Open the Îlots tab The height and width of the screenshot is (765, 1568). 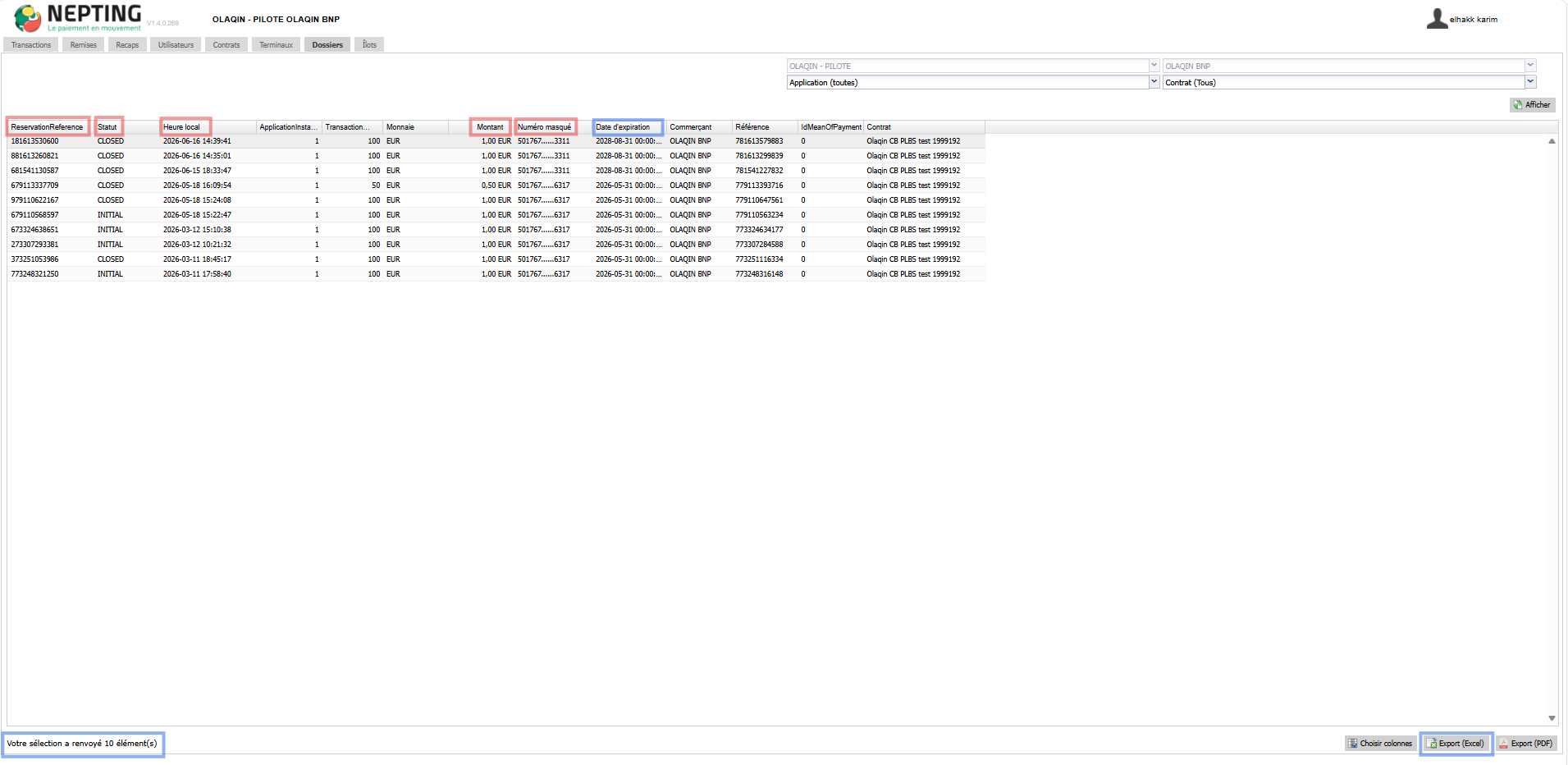click(x=370, y=45)
